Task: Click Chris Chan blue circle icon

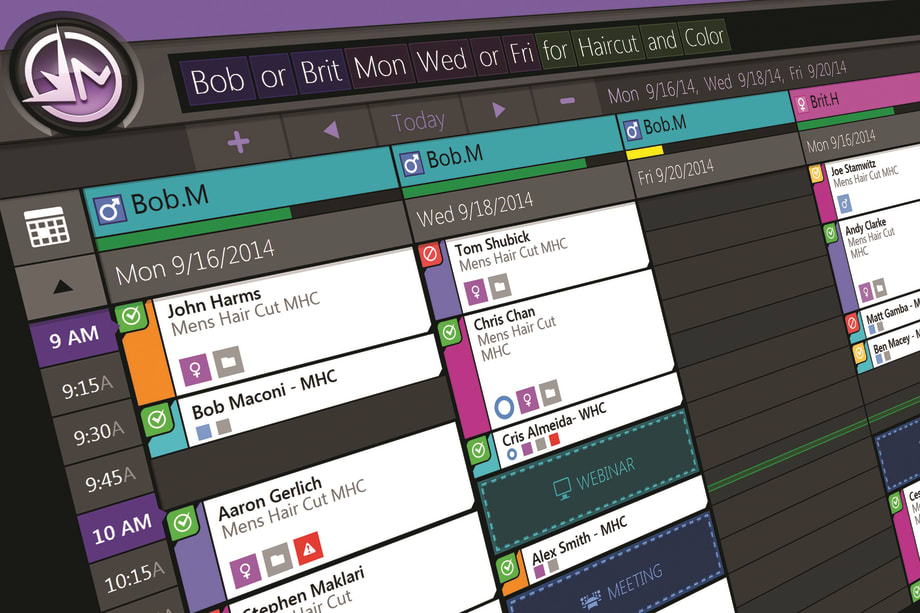Action: [x=504, y=407]
